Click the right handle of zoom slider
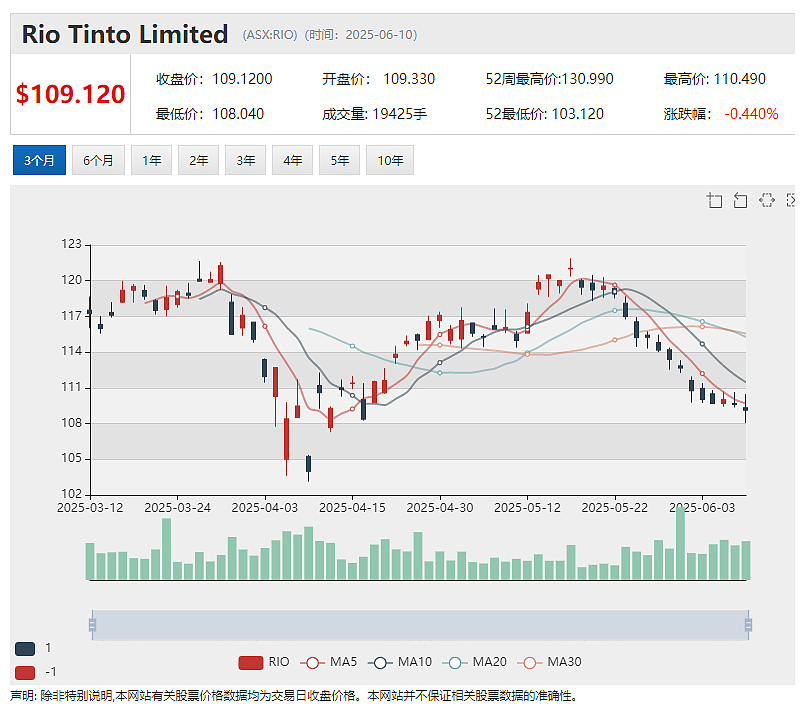The width and height of the screenshot is (807, 720). [x=748, y=625]
